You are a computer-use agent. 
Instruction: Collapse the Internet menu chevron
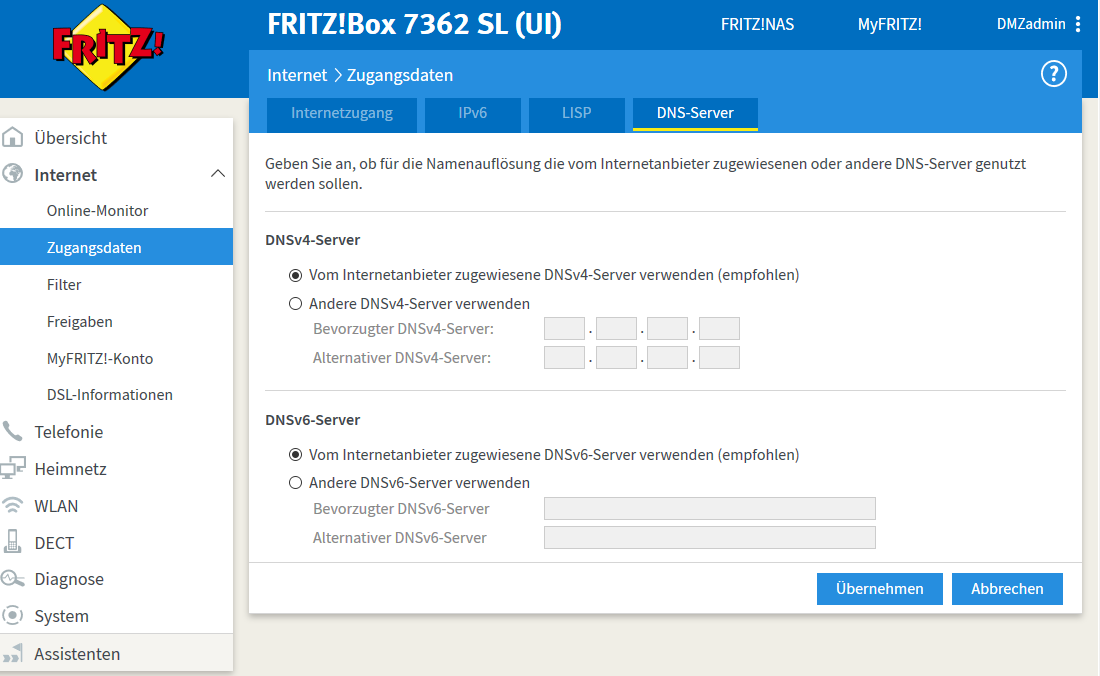coord(218,174)
